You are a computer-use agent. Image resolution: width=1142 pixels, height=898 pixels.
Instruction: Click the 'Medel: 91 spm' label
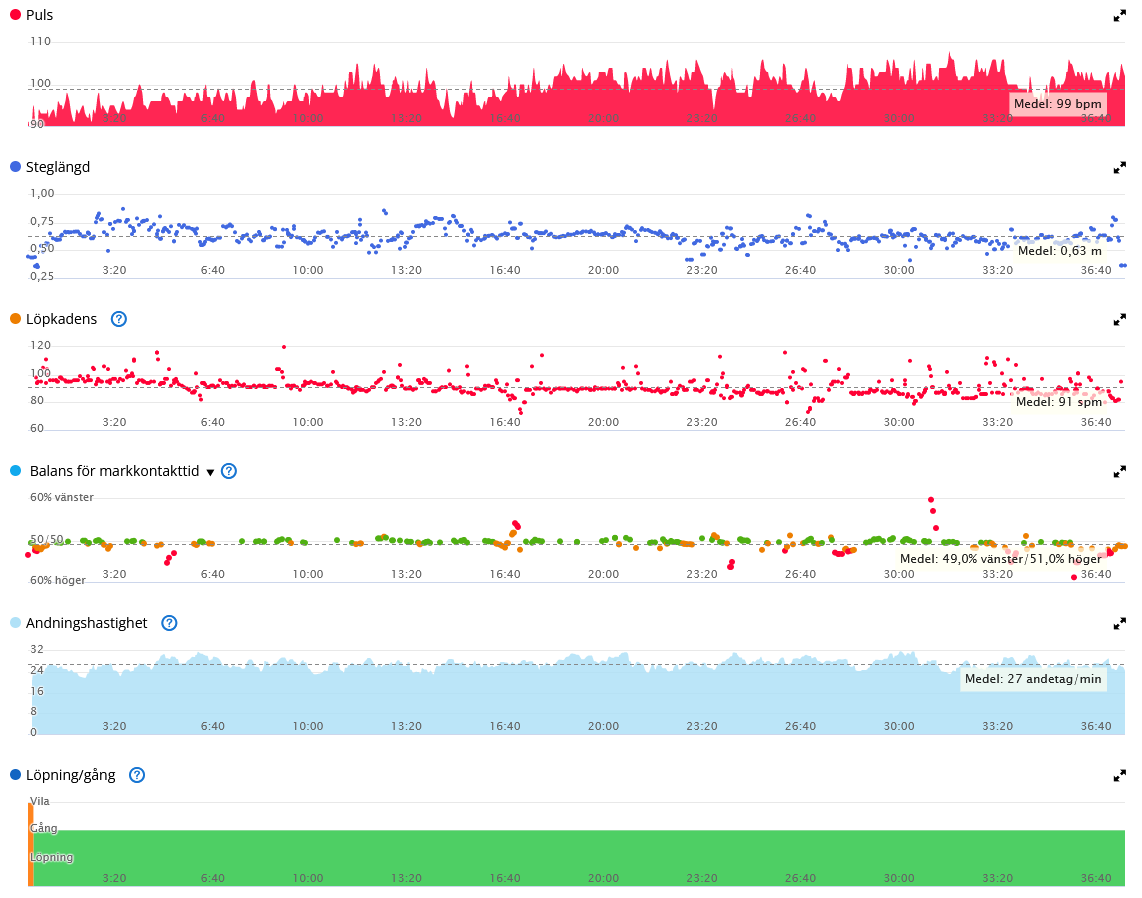click(1059, 401)
